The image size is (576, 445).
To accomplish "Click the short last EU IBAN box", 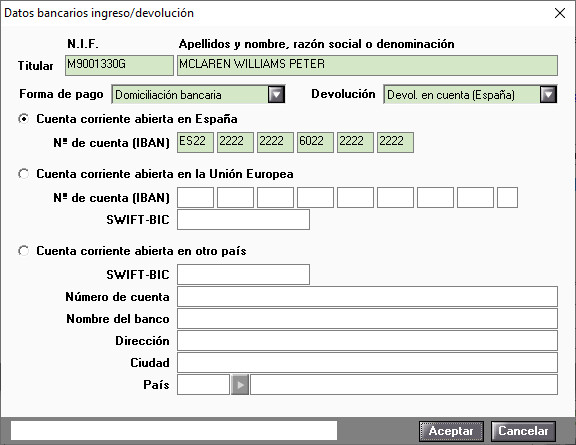I will (508, 198).
